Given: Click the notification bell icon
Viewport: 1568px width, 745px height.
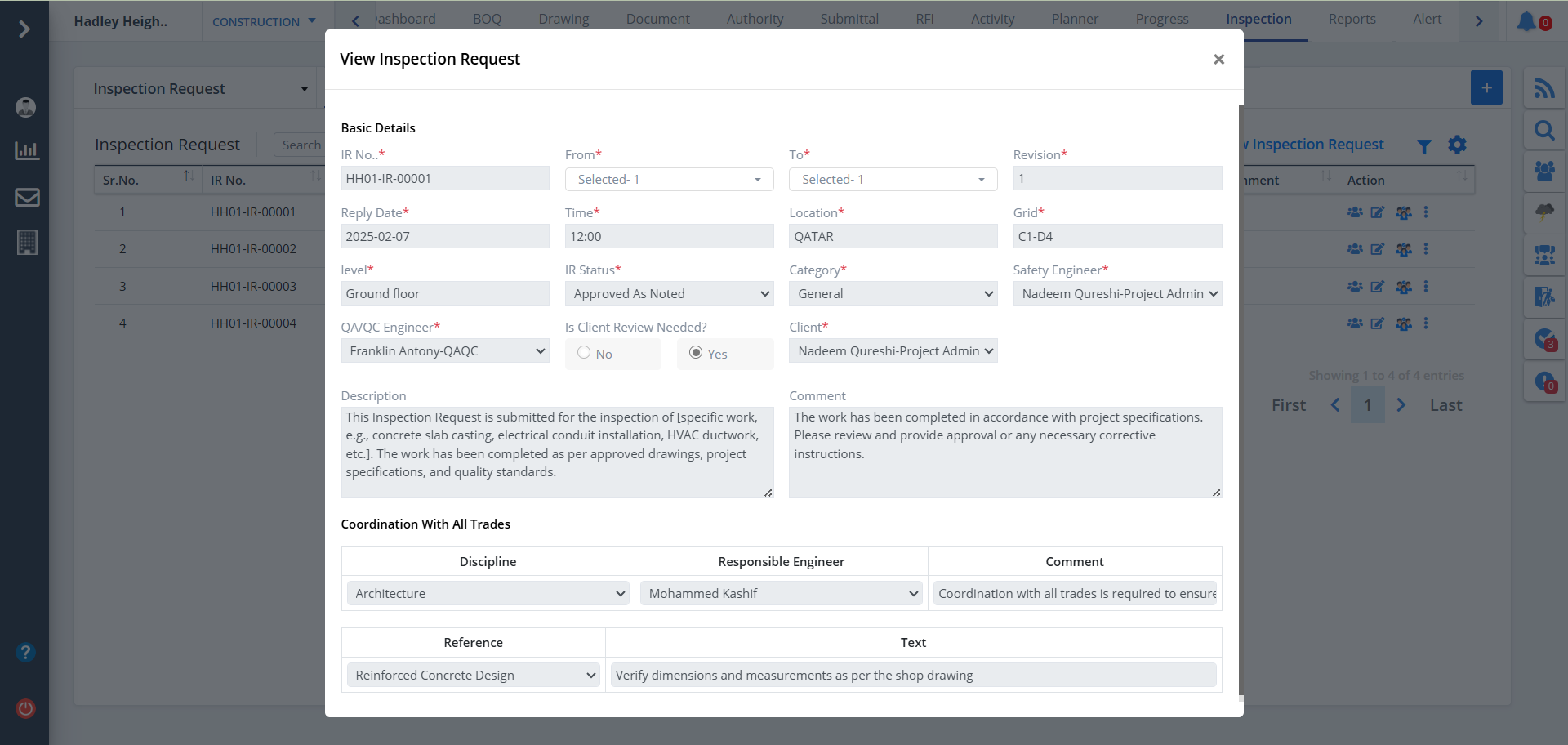Looking at the screenshot, I should click(x=1526, y=21).
